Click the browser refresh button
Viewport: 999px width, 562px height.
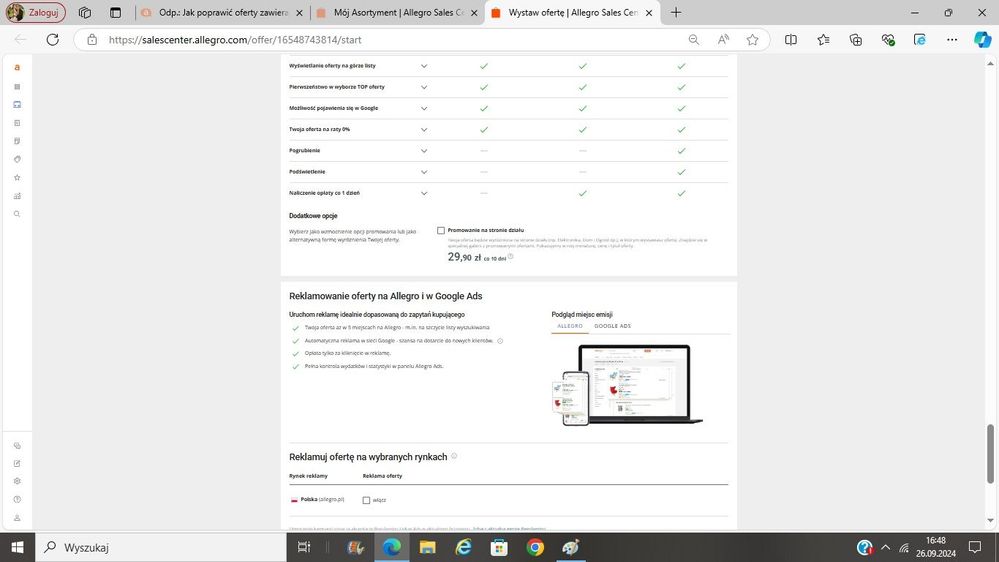[53, 40]
